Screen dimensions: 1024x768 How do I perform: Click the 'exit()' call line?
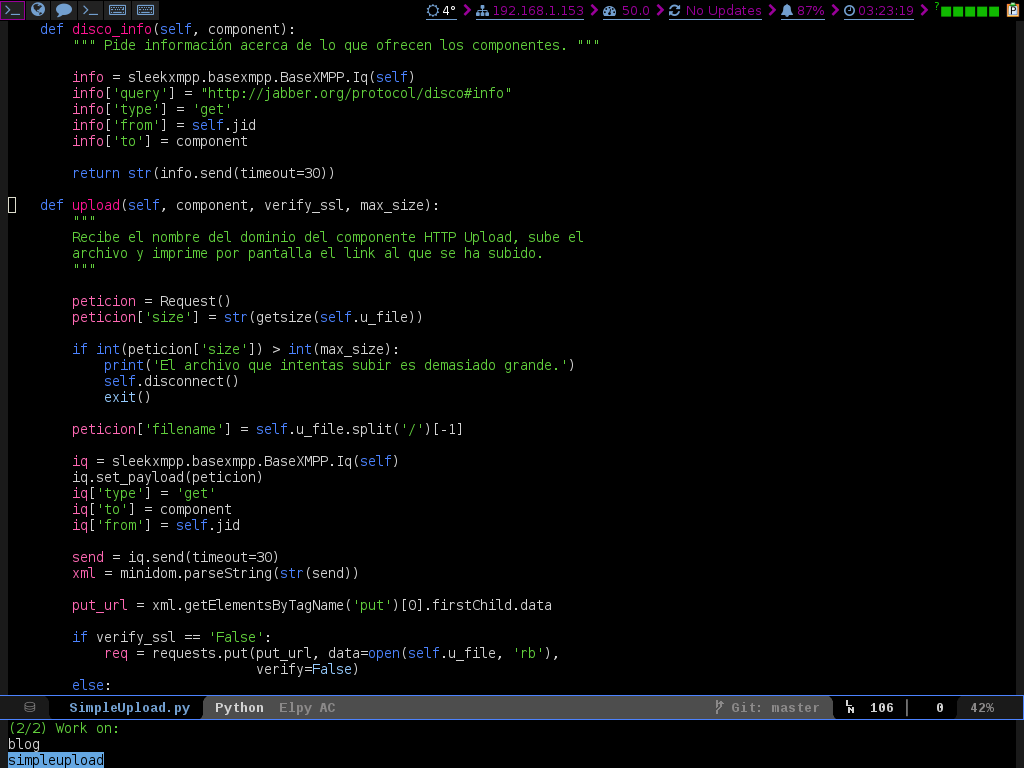[127, 397]
